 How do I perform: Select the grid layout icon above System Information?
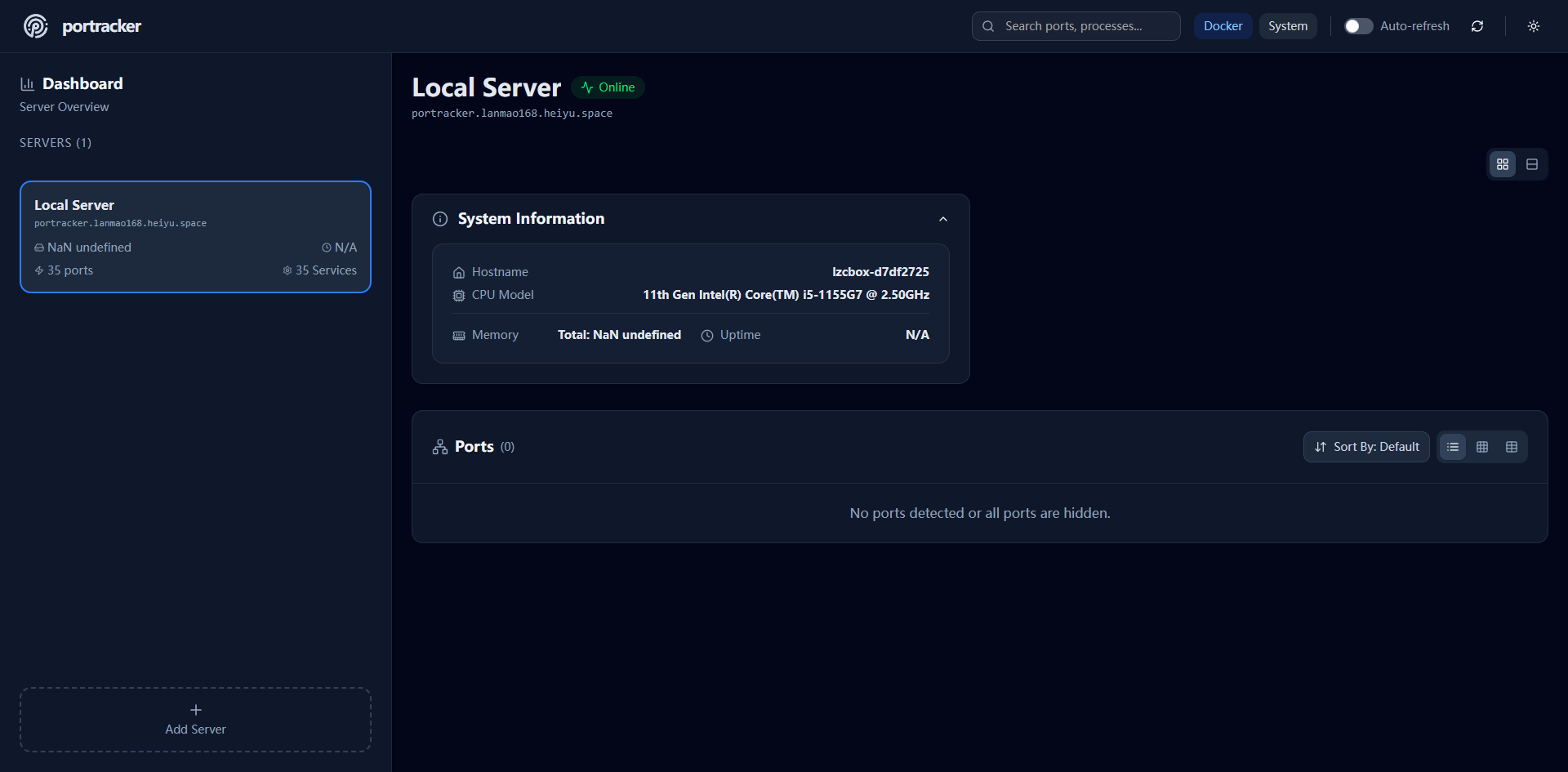pos(1503,164)
